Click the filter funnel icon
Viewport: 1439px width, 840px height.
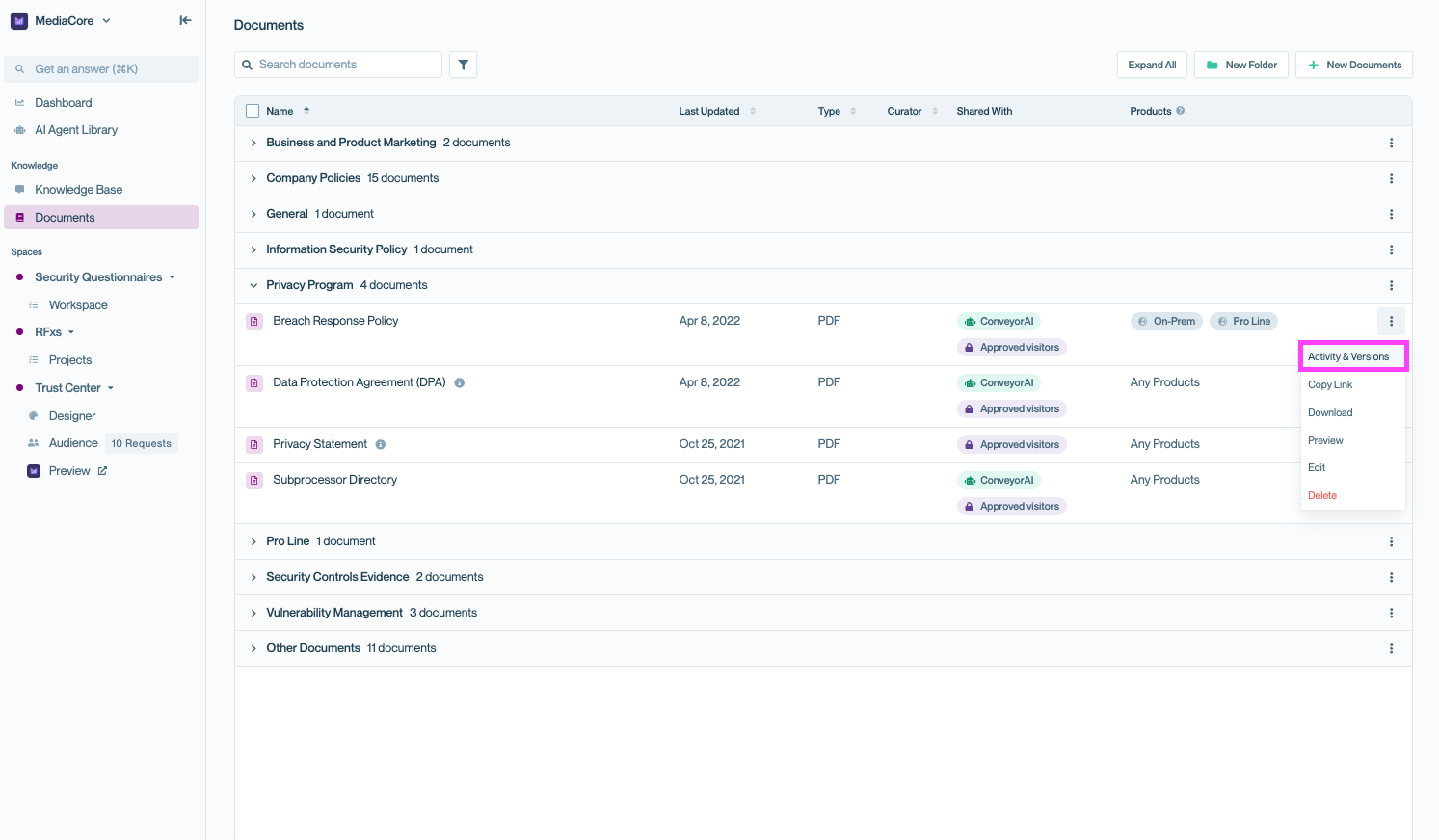pyautogui.click(x=463, y=65)
